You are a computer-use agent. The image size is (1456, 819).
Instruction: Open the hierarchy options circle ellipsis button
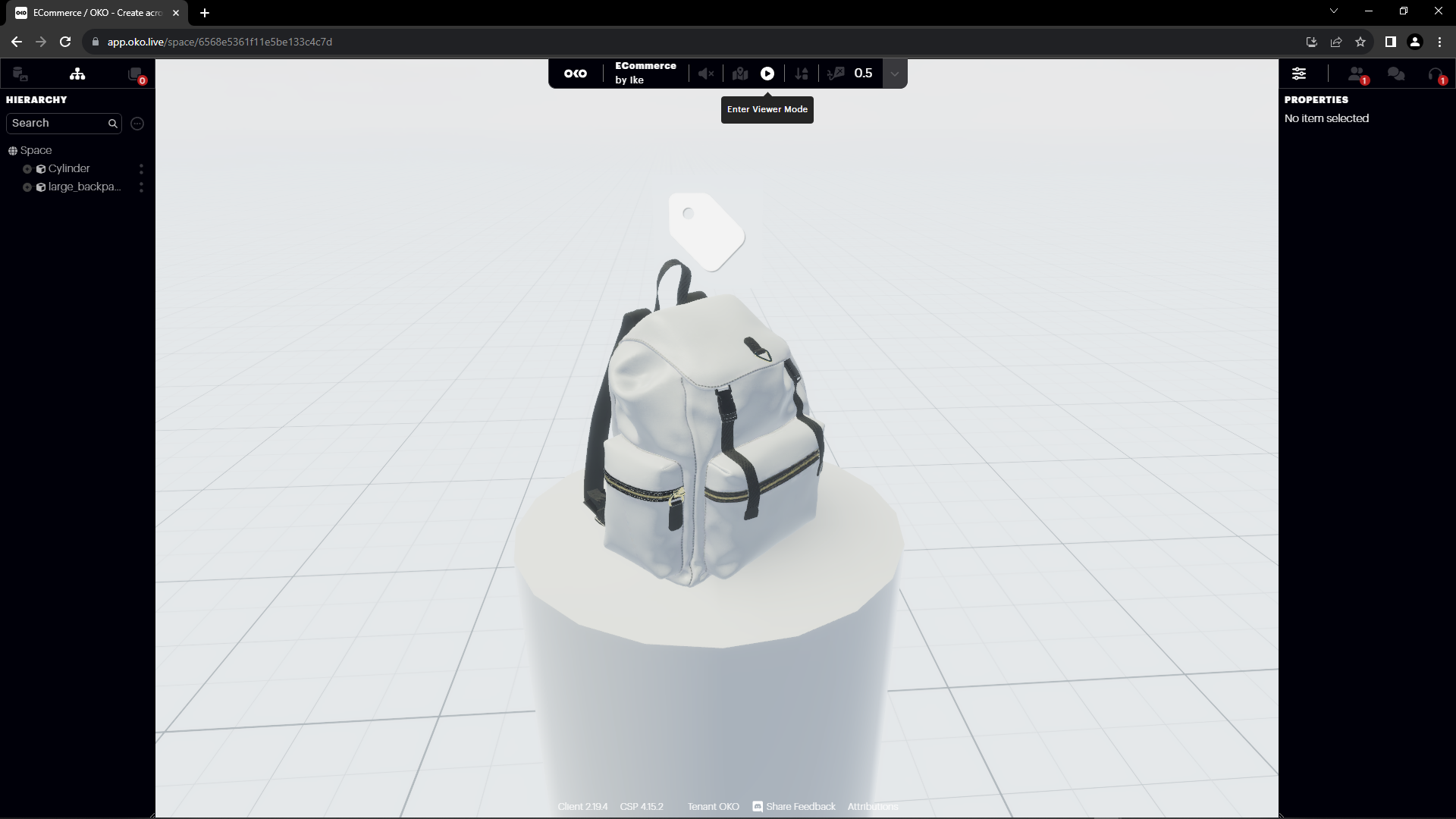tap(137, 124)
